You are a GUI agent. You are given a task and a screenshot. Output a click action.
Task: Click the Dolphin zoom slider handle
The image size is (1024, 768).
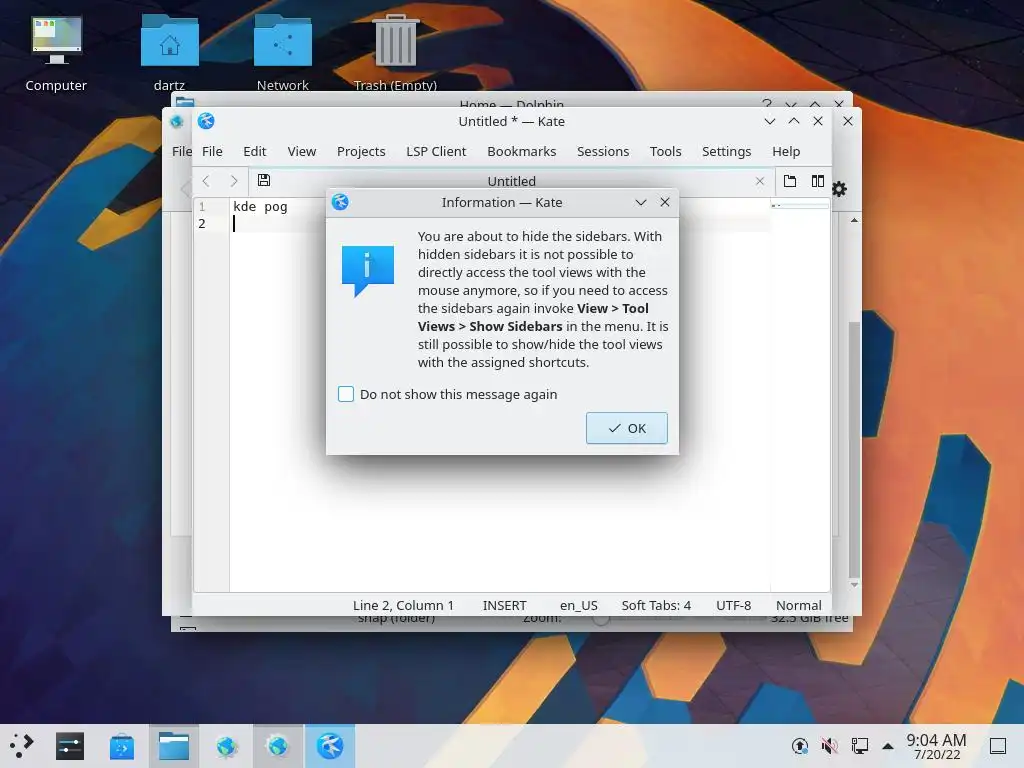click(x=601, y=619)
